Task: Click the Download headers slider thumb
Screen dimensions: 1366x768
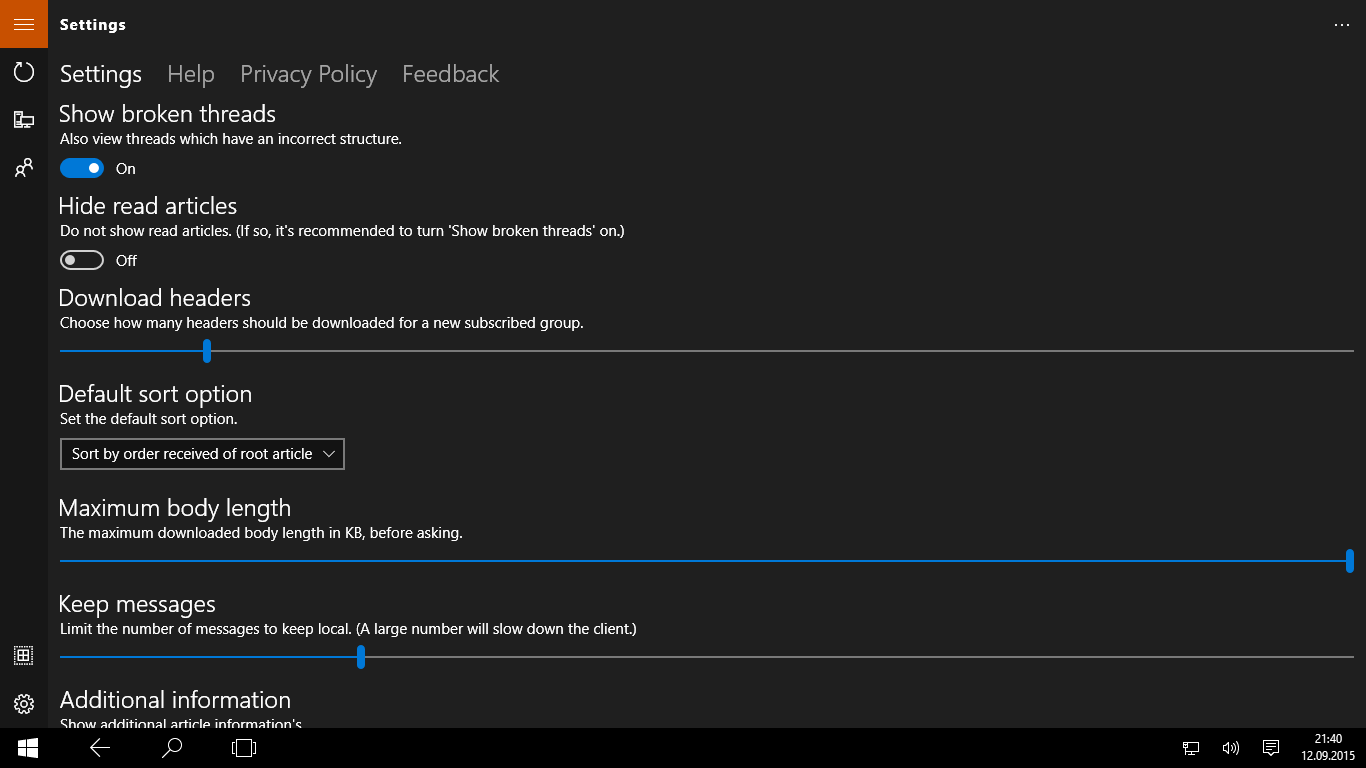Action: click(x=207, y=351)
